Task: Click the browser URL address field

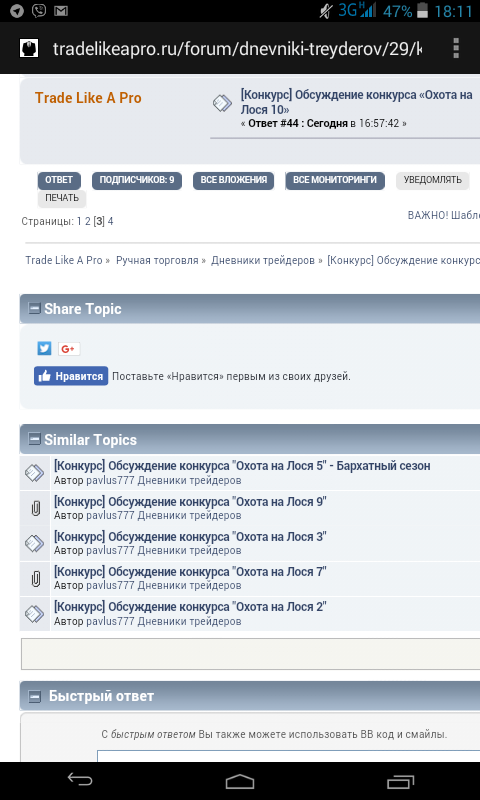Action: (237, 49)
